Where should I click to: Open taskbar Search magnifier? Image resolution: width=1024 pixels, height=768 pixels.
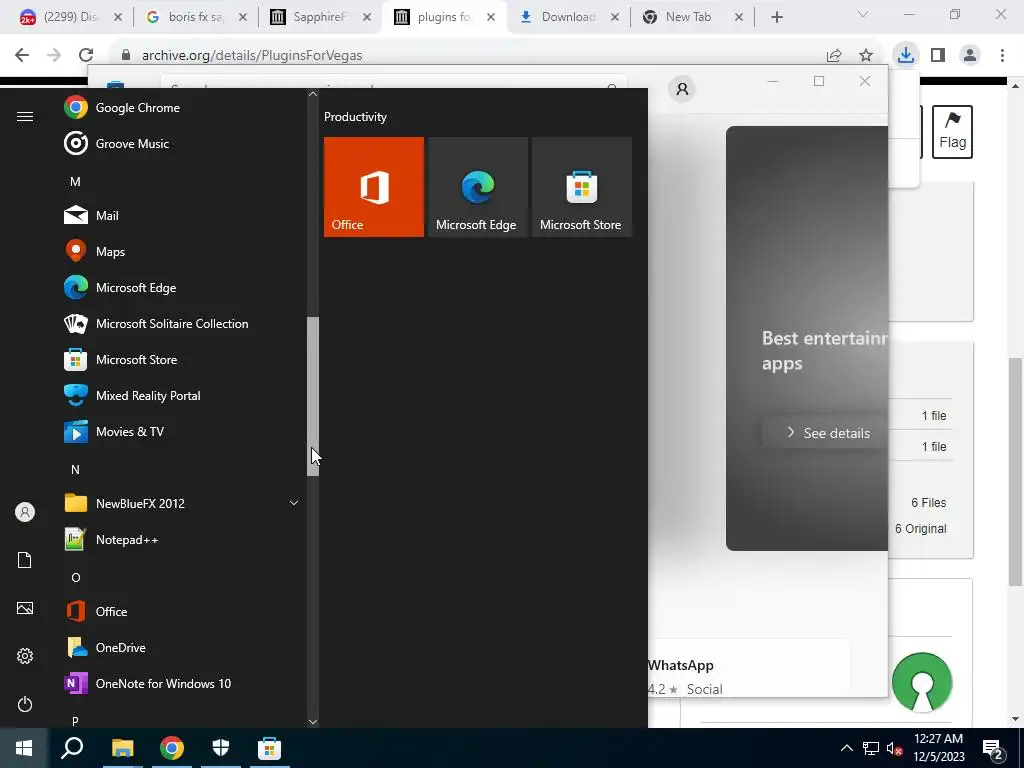coord(72,748)
